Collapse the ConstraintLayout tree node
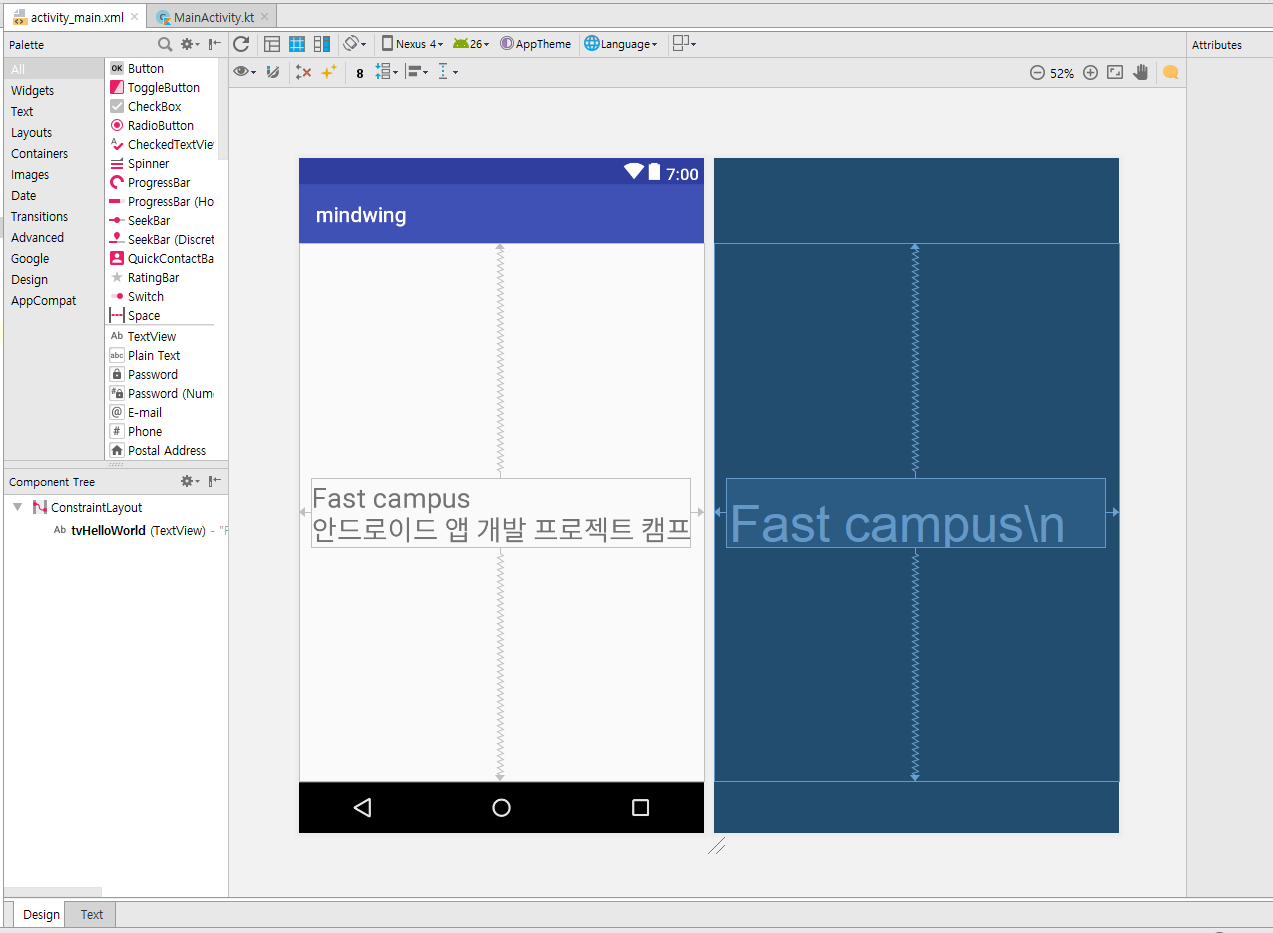 16,507
